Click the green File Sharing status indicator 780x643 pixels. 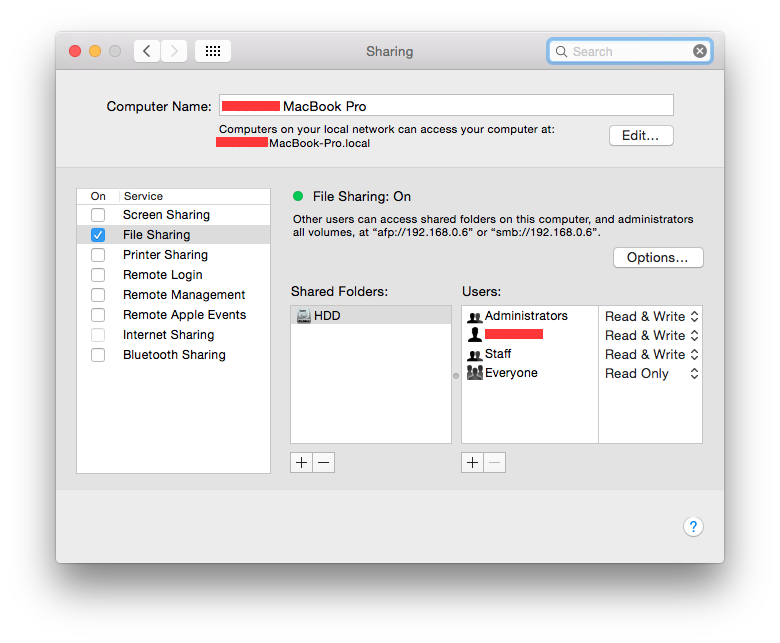click(x=298, y=196)
